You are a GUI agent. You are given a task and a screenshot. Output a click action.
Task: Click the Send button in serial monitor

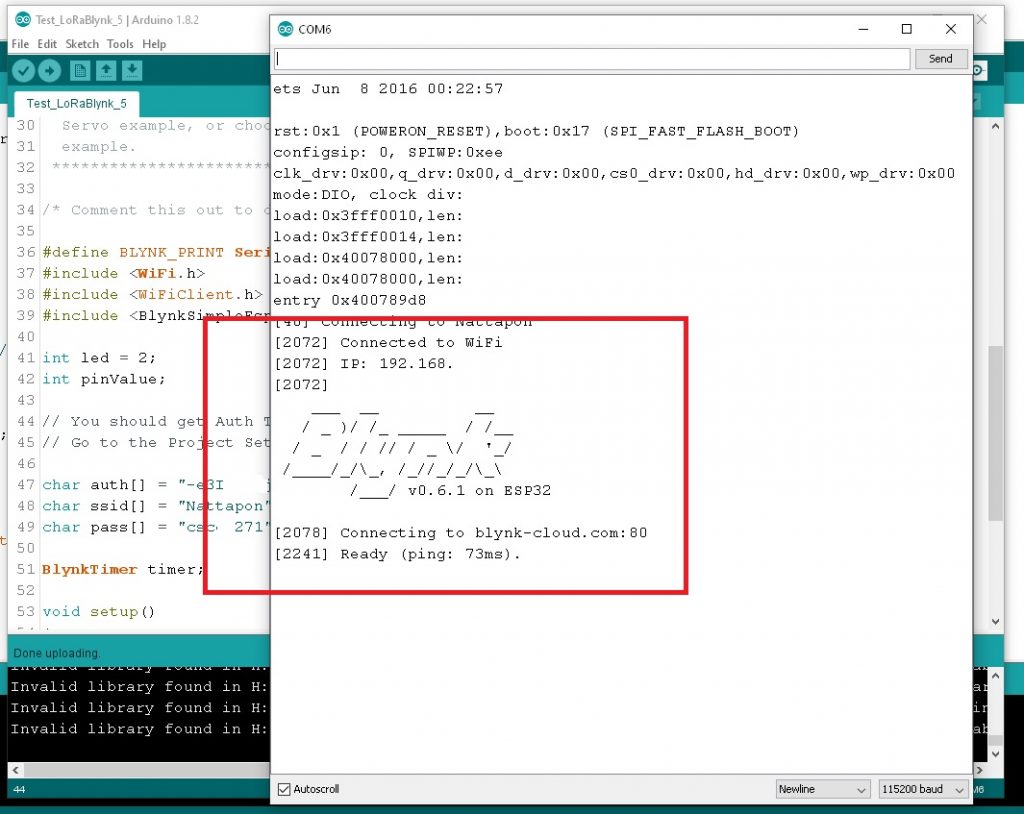tap(940, 59)
